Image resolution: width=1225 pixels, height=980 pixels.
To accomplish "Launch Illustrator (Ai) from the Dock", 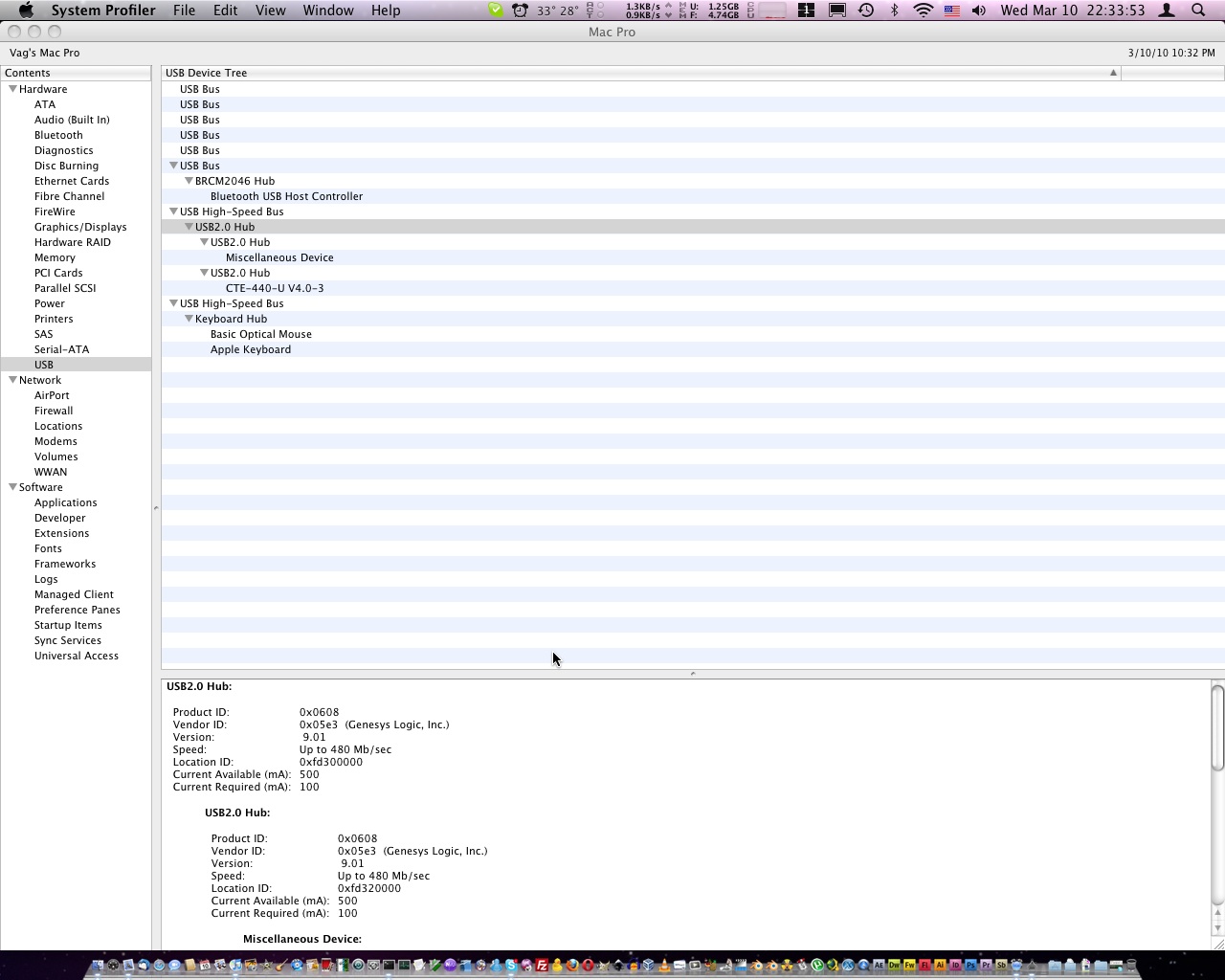I will 940,966.
